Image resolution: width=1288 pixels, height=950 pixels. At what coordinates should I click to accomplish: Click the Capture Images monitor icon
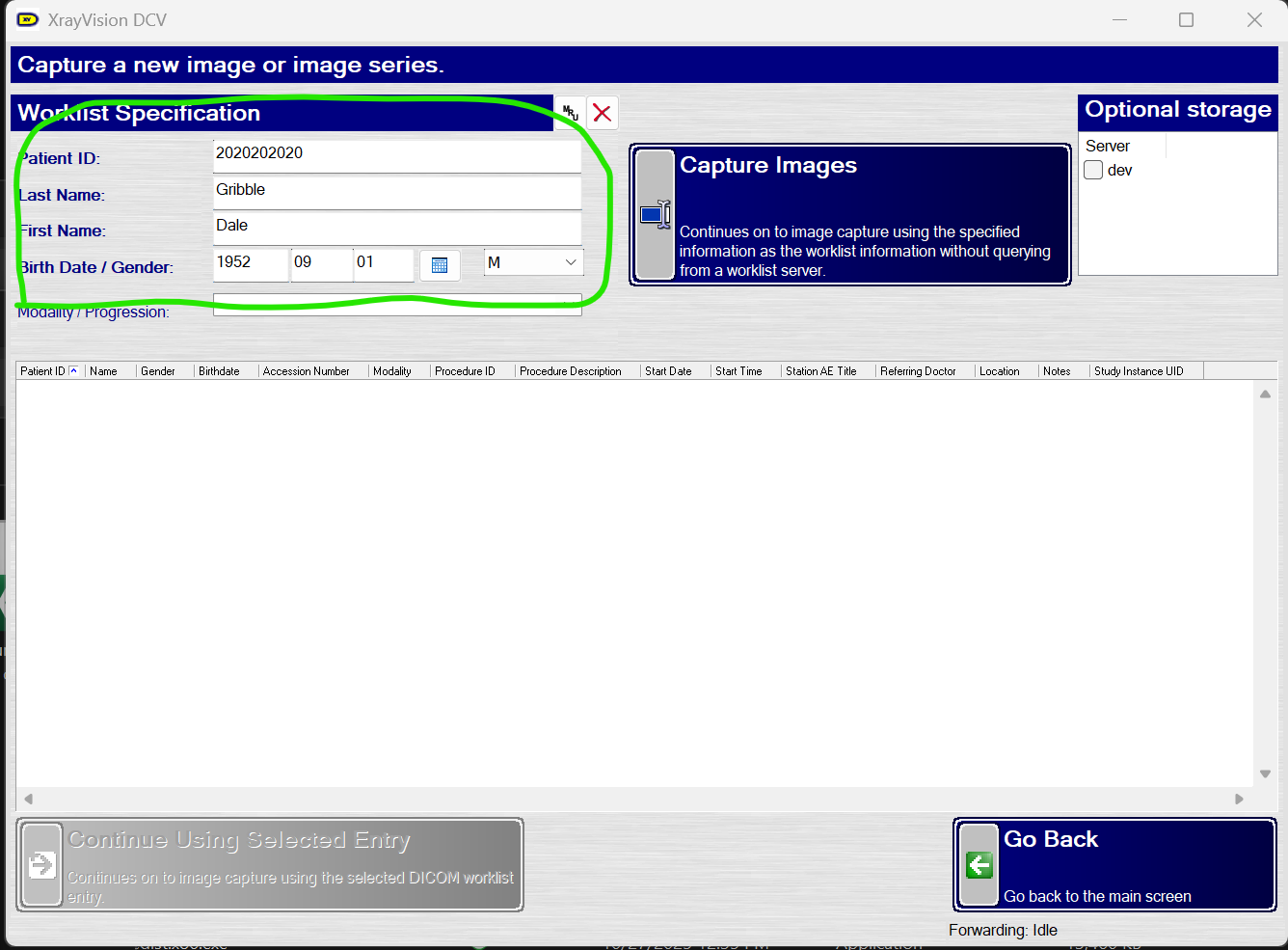click(656, 214)
